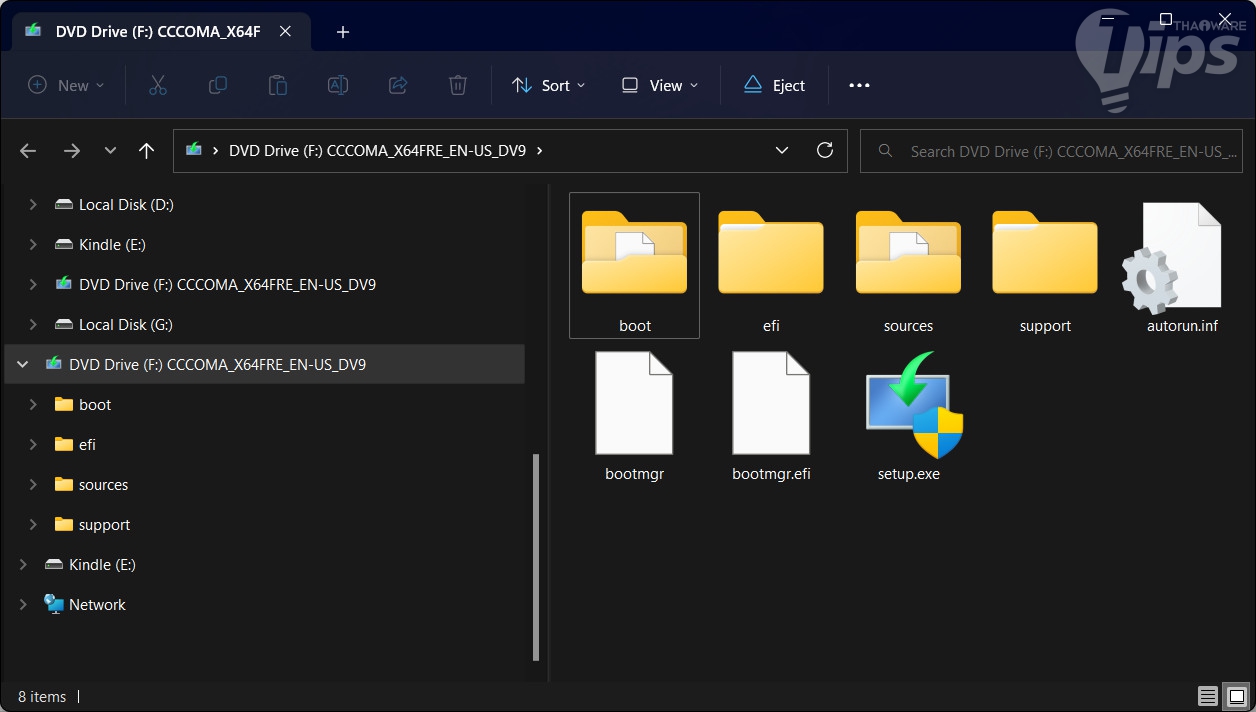Add a new File Explorer tab

(343, 32)
